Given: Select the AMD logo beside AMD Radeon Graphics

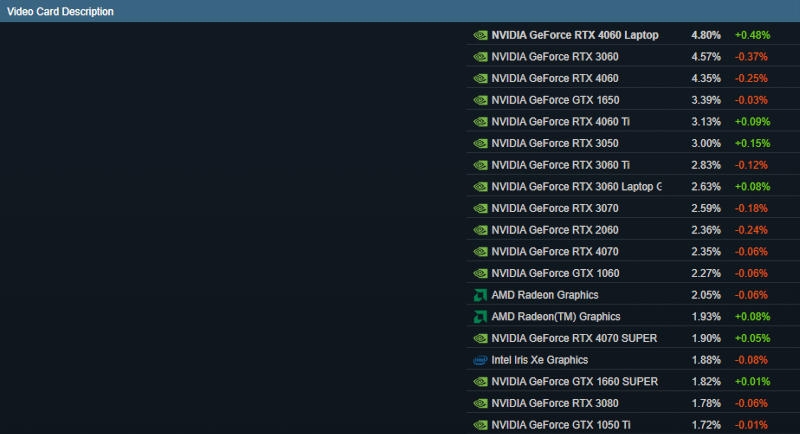Looking at the screenshot, I should [480, 295].
